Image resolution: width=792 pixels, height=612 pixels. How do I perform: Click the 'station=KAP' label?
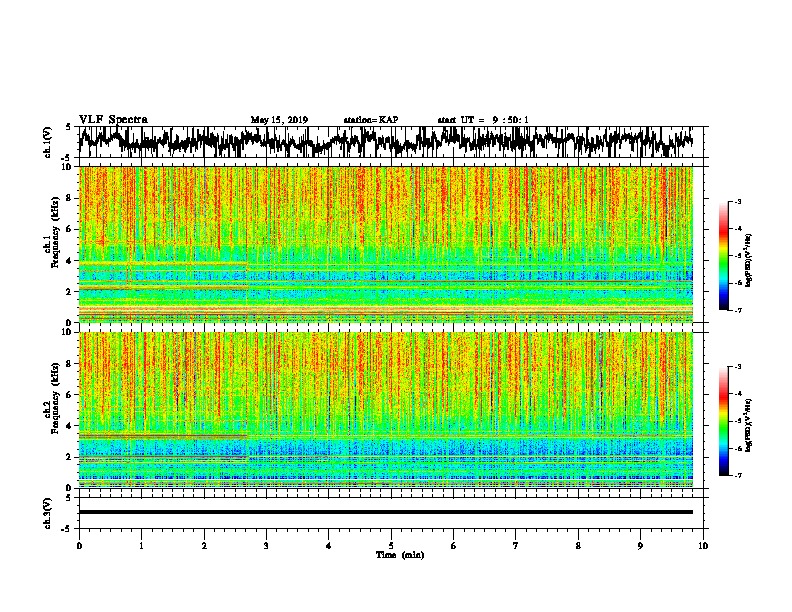(x=371, y=120)
